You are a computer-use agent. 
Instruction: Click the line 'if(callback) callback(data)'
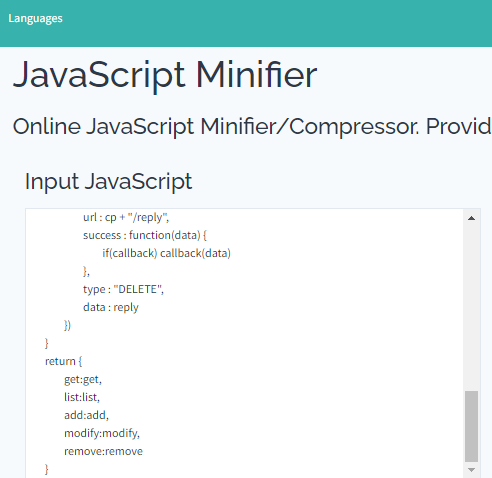167,254
